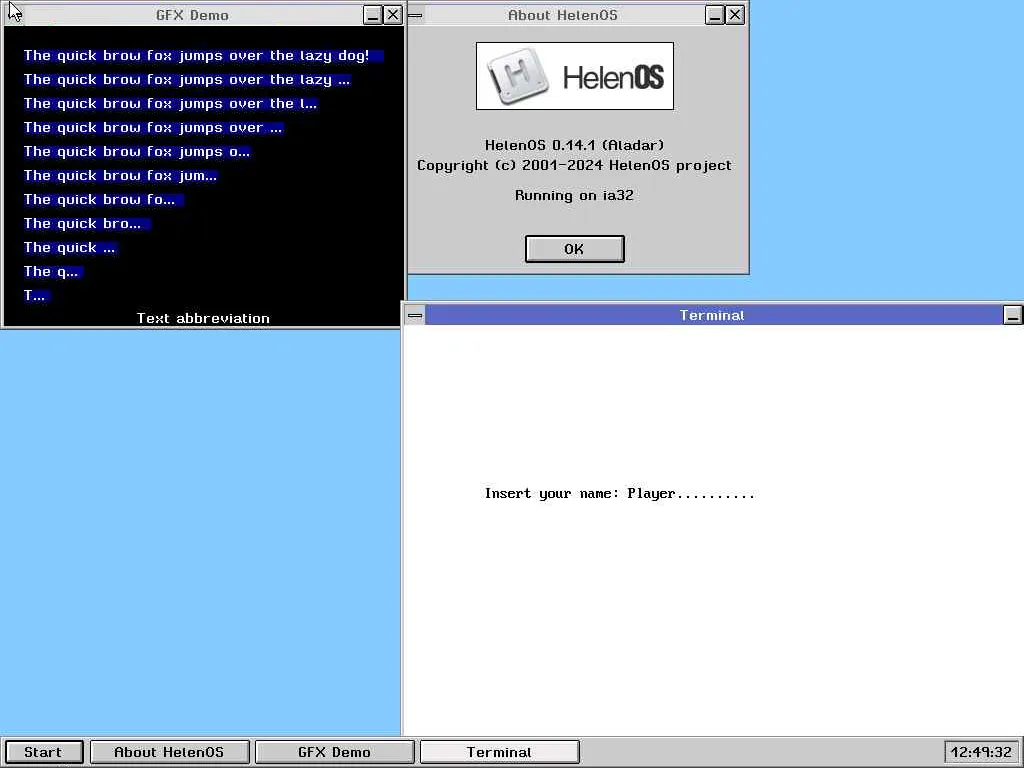Click the full line ending 'lazy dog!'
1024x768 pixels.
click(203, 56)
